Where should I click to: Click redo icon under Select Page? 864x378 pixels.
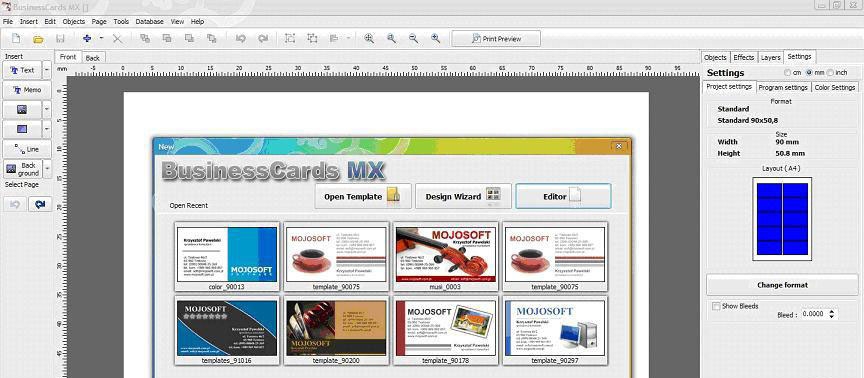click(x=40, y=204)
